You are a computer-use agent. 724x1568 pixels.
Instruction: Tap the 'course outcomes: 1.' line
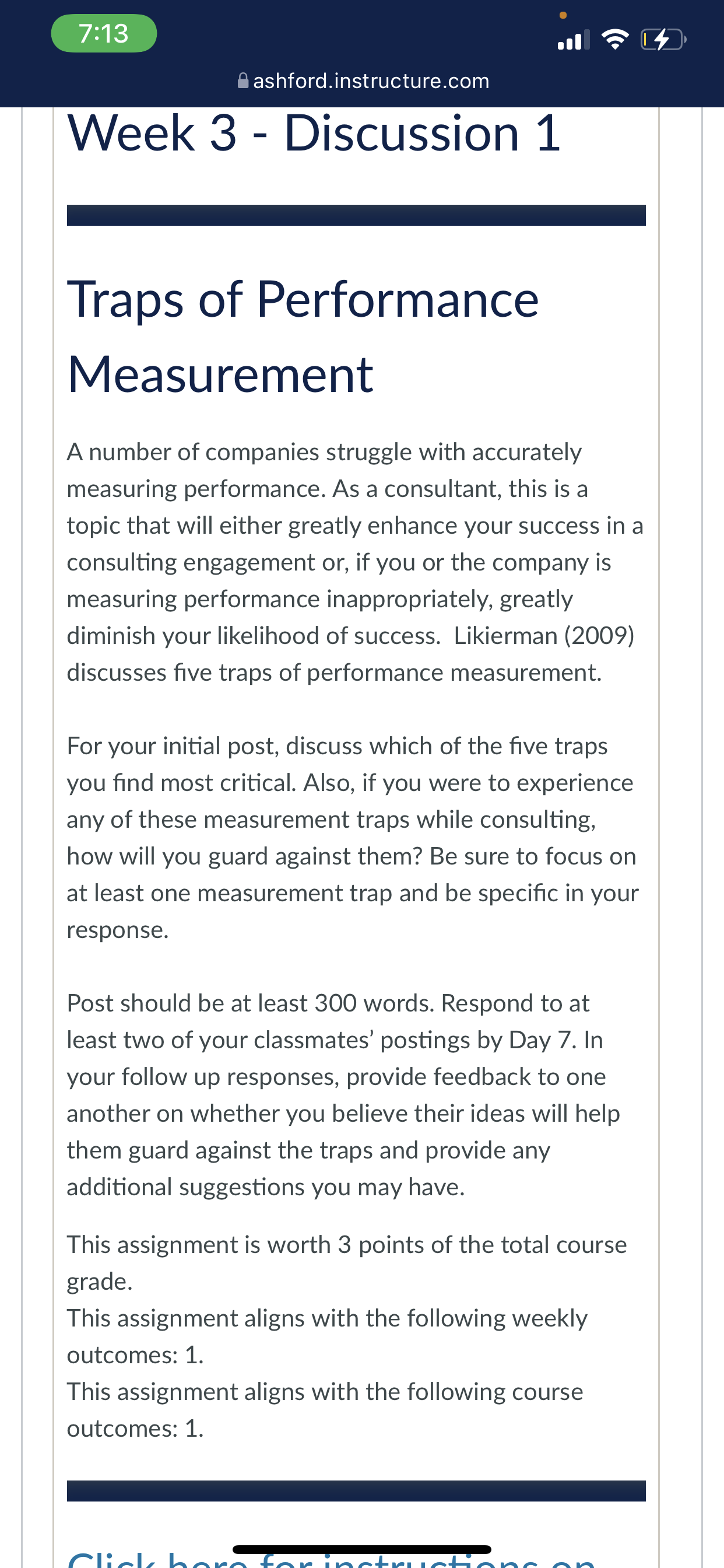[325, 1410]
